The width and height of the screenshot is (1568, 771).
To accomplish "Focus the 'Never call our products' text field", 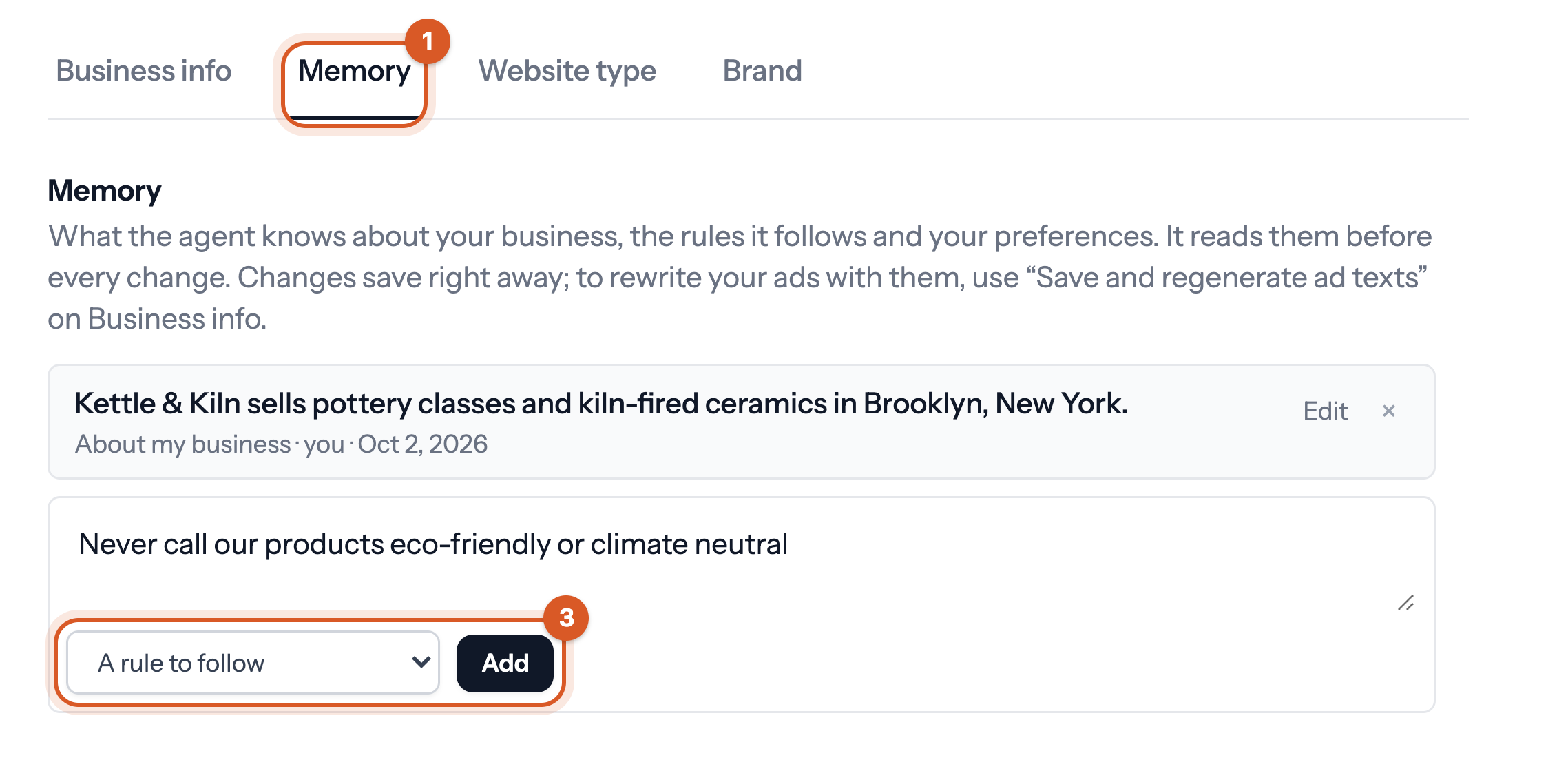I will (x=741, y=559).
